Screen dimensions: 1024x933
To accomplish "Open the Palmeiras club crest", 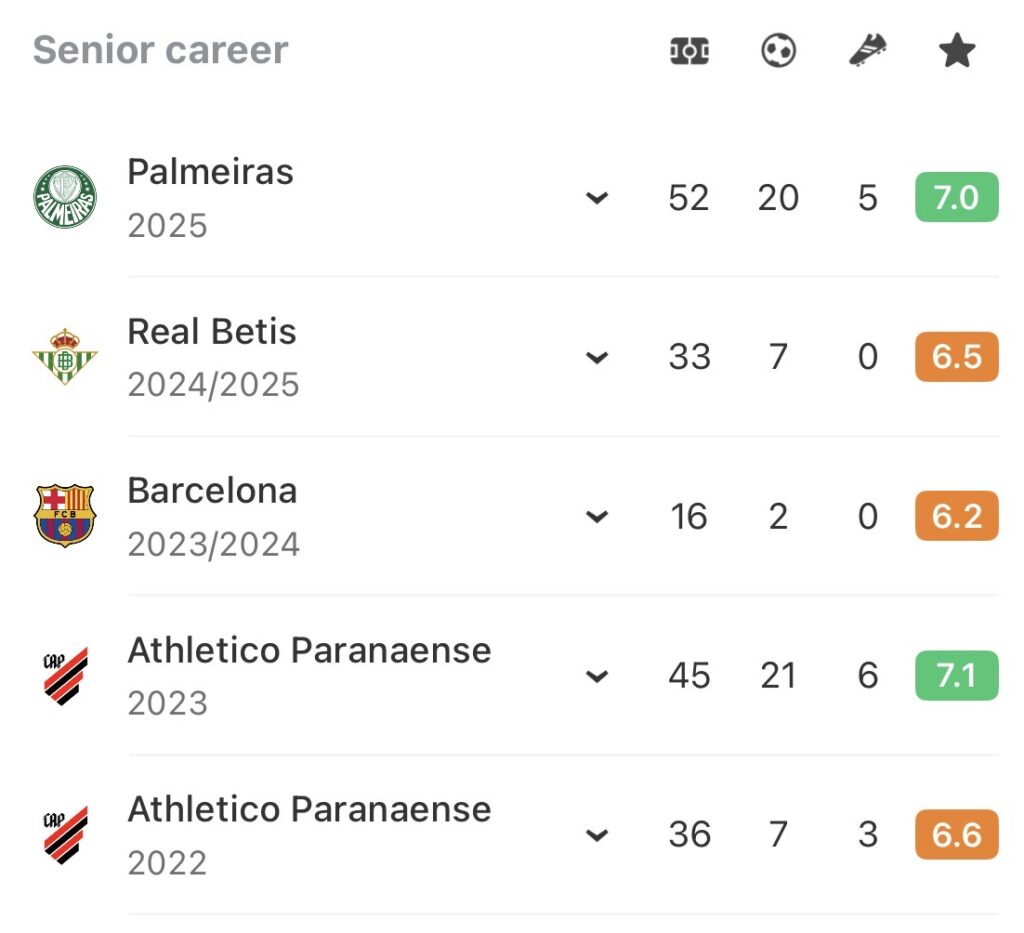I will 65,197.
